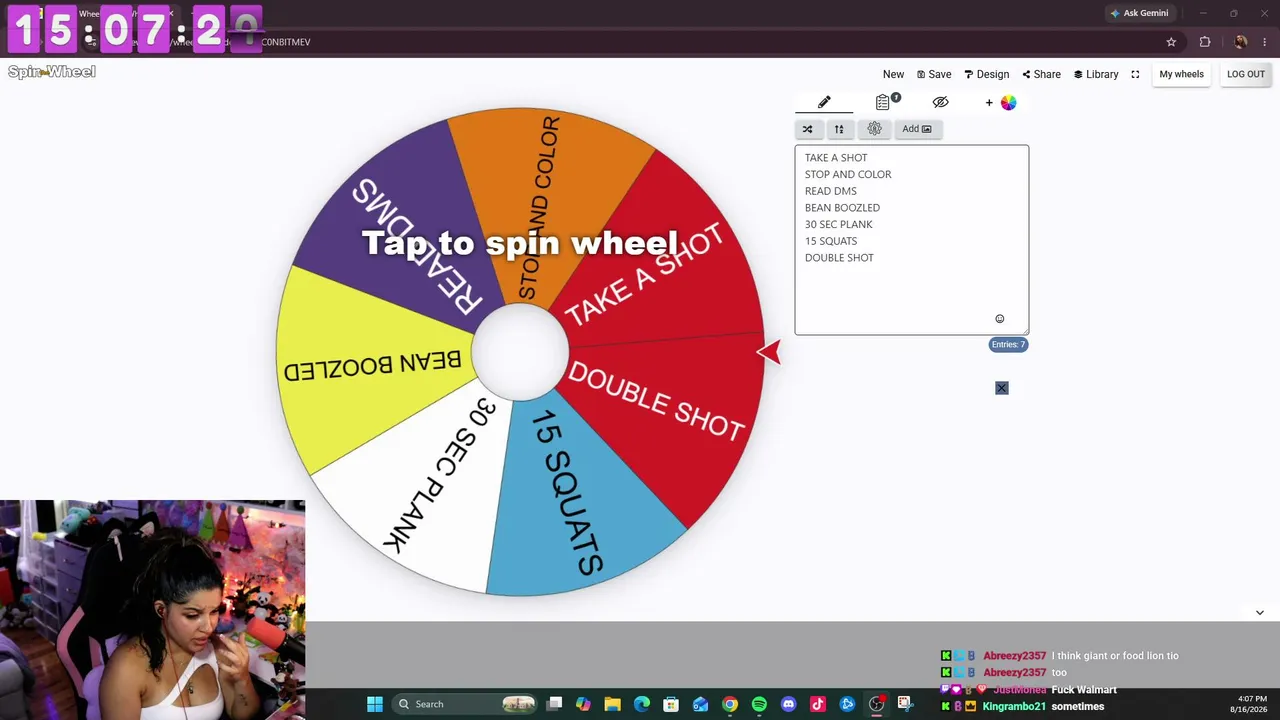Open the Library menu
This screenshot has width=1280, height=720.
point(1096,74)
